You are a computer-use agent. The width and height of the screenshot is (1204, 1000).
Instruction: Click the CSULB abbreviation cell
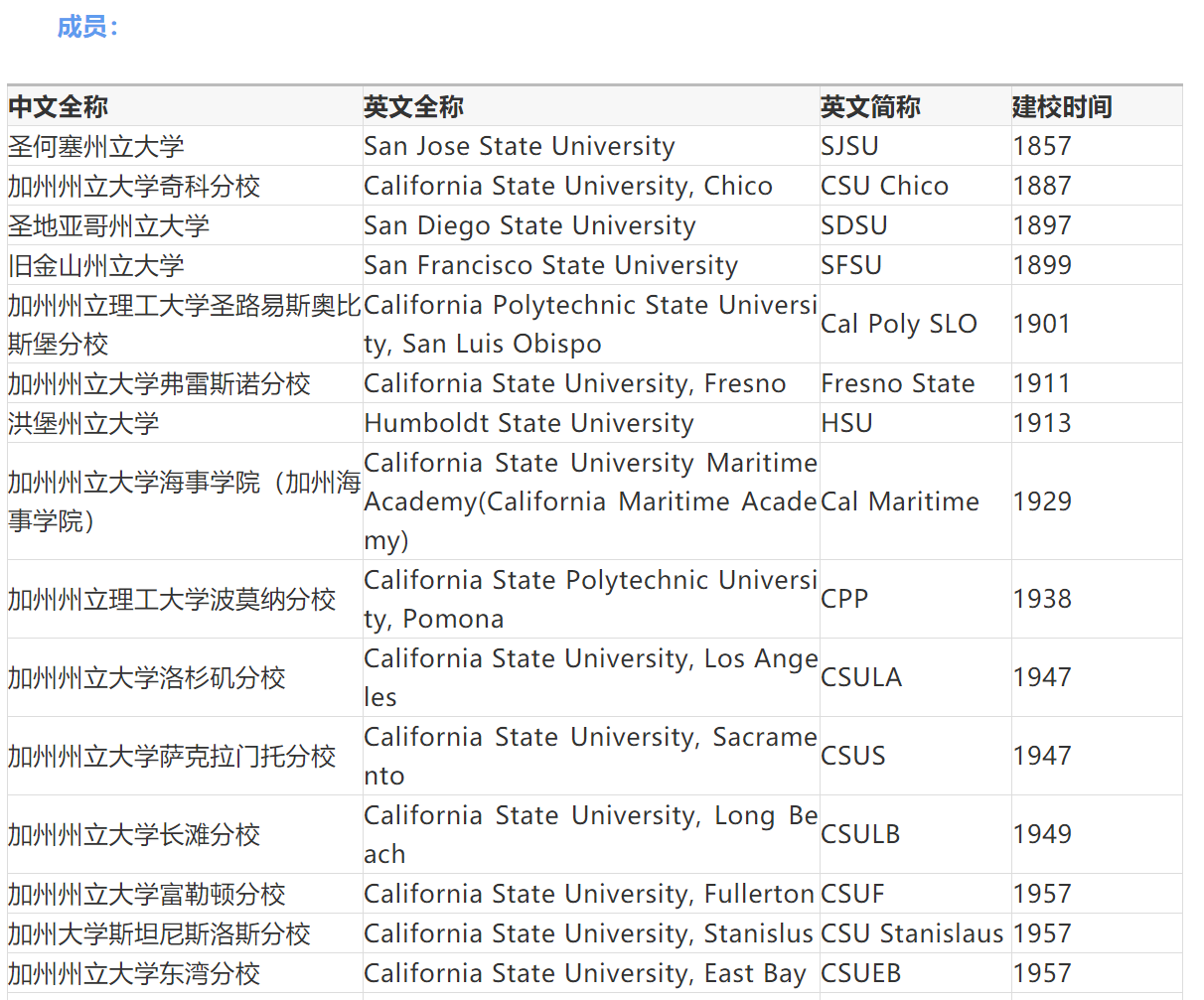(860, 834)
